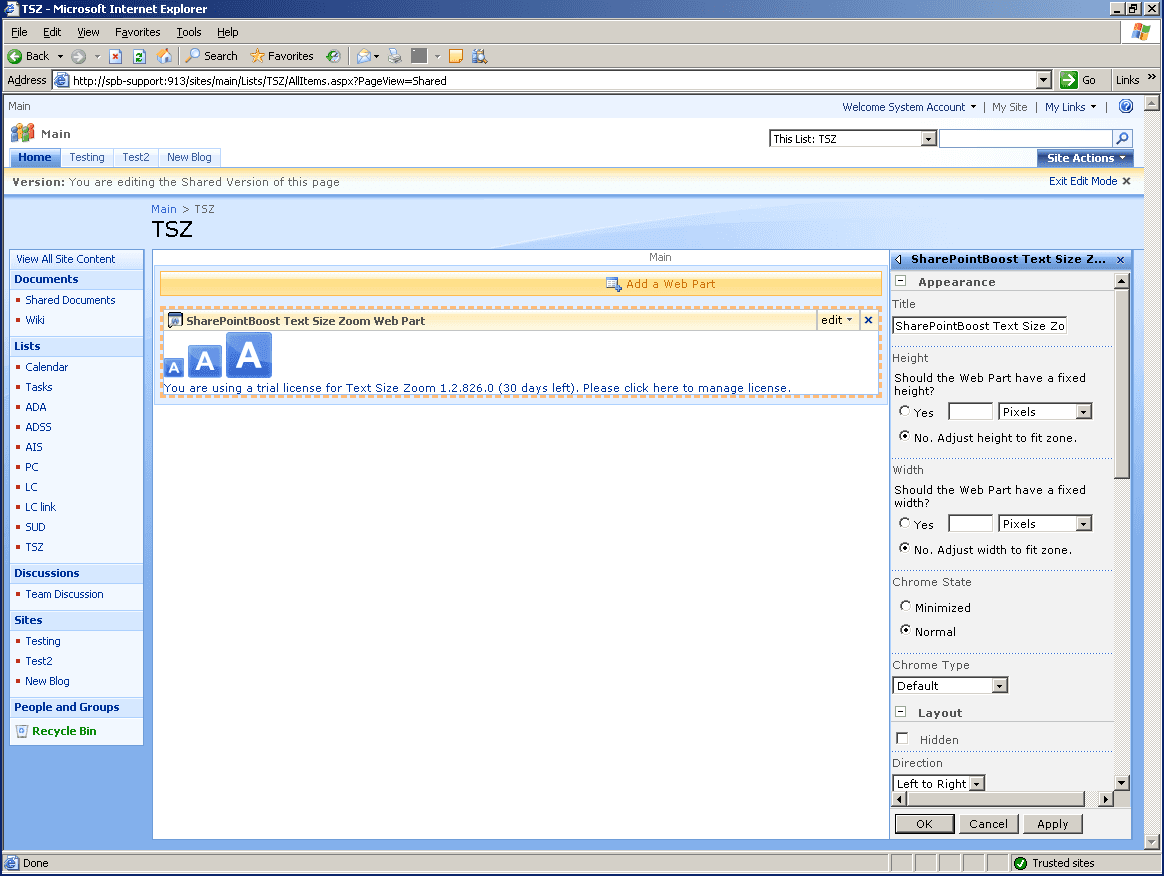Click the Home page icon
The height and width of the screenshot is (876, 1164).
[x=164, y=56]
